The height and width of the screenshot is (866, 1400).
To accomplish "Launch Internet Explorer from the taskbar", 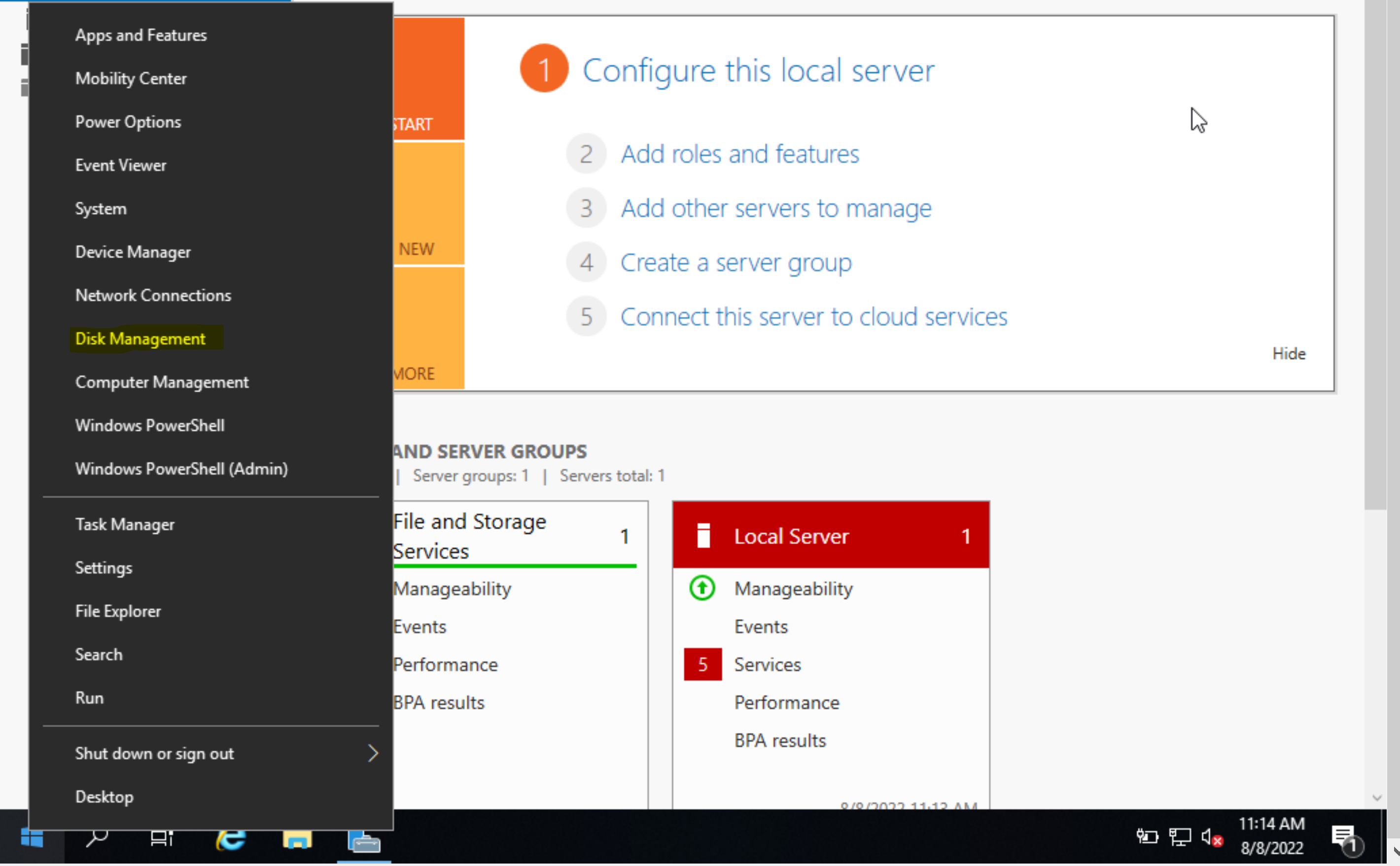I will pos(231,839).
